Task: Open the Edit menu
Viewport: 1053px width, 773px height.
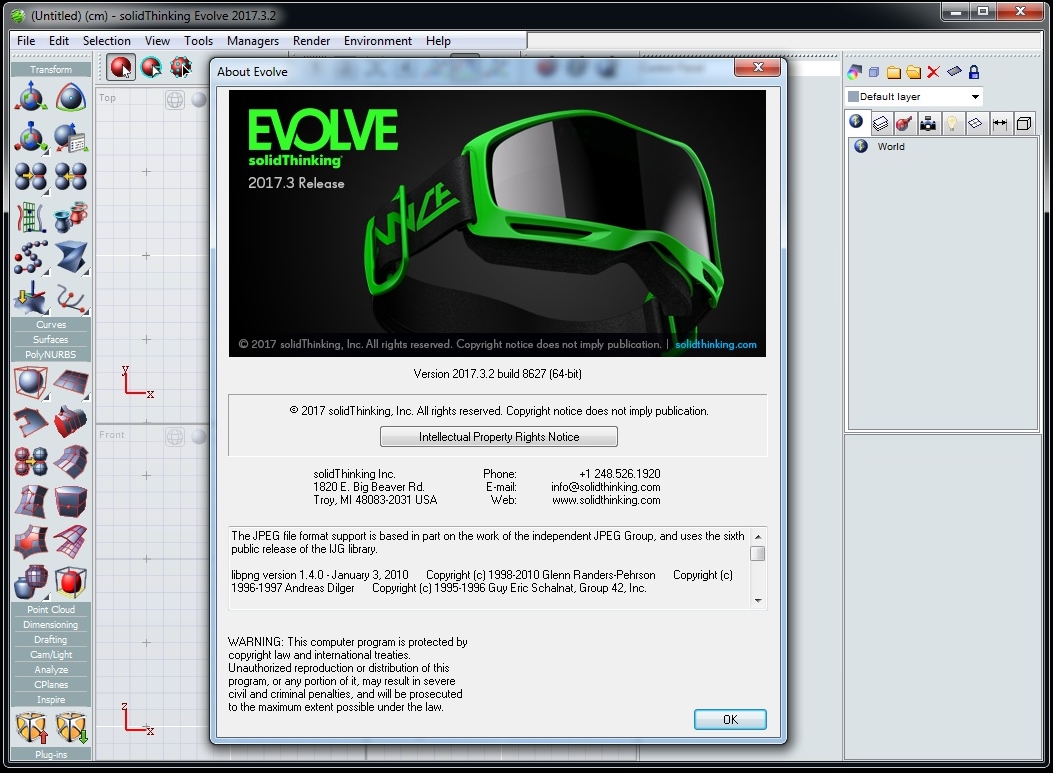Action: tap(59, 41)
